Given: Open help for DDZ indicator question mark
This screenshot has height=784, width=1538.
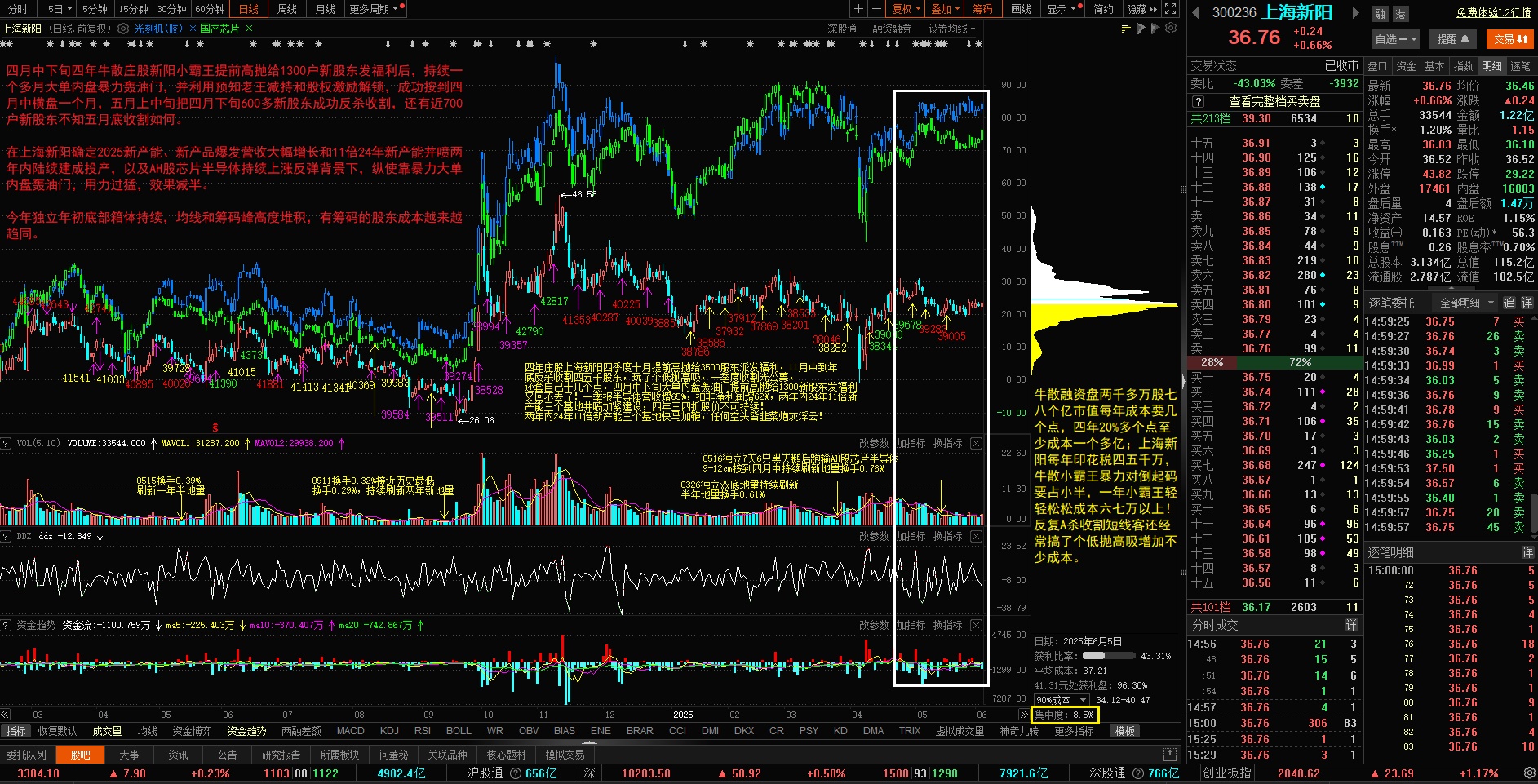Looking at the screenshot, I should pos(6,537).
